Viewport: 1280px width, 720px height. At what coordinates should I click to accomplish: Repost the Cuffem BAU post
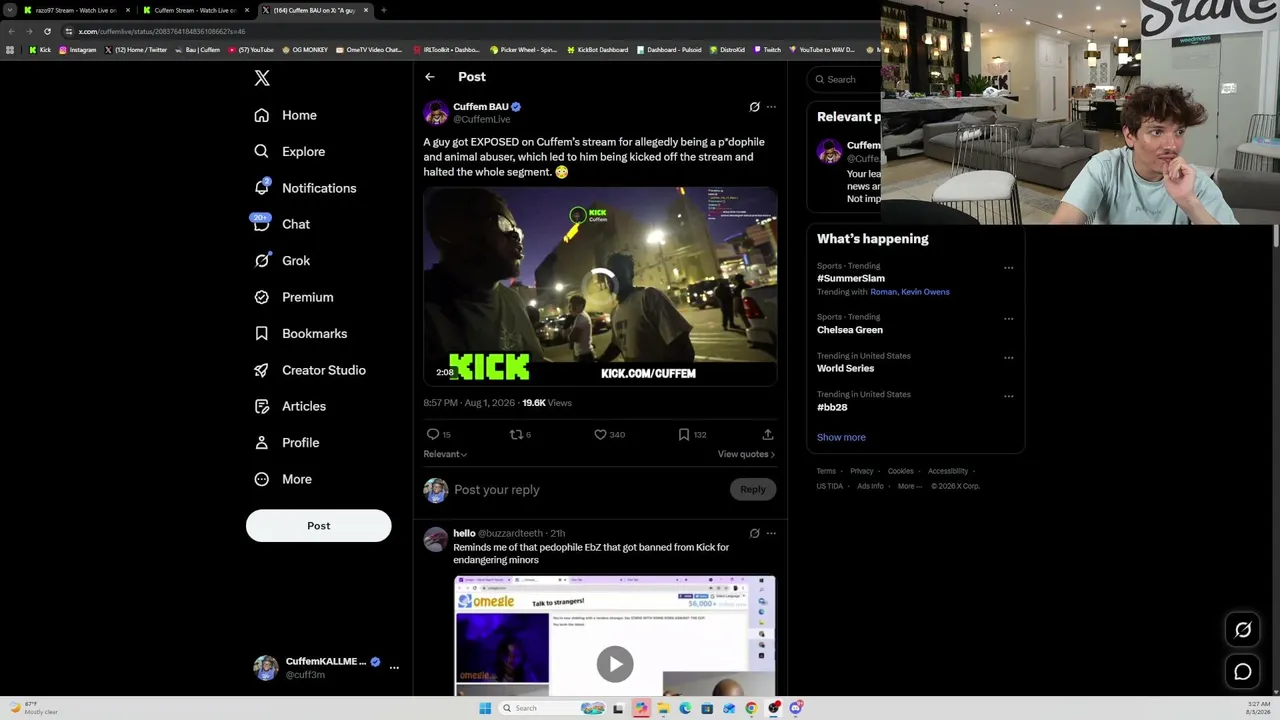tap(516, 434)
